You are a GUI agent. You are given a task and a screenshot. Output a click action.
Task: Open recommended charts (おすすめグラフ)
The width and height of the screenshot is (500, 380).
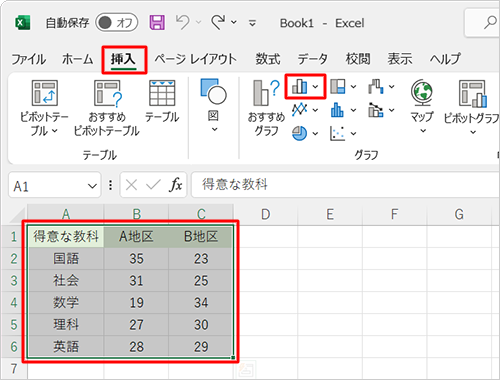pos(266,107)
